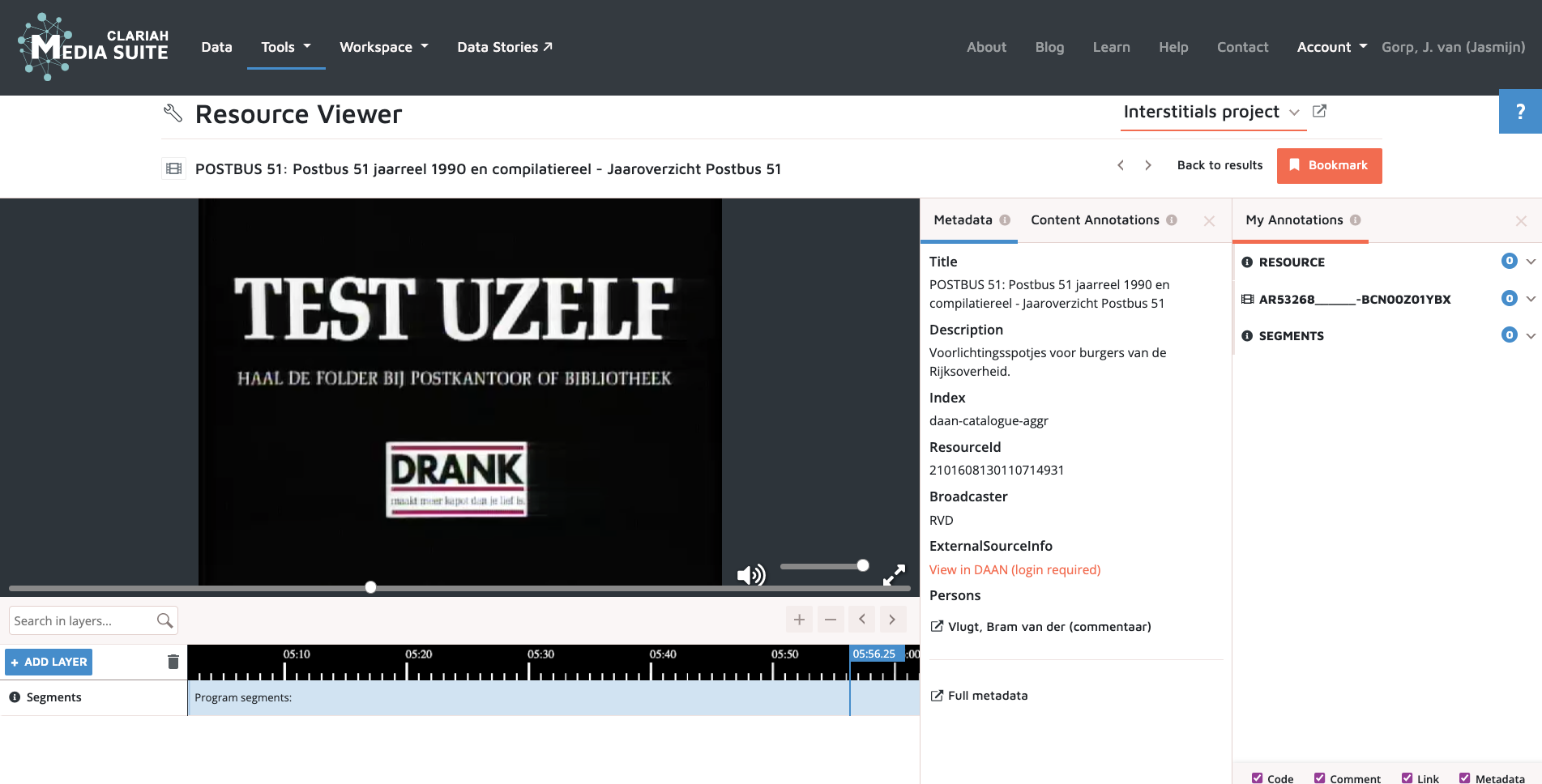Switch to the Metadata tab
The width and height of the screenshot is (1542, 784).
click(x=963, y=220)
